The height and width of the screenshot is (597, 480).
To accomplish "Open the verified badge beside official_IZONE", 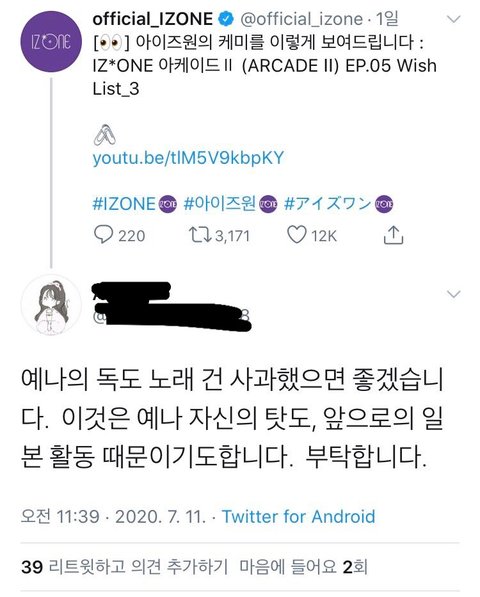I will point(226,19).
